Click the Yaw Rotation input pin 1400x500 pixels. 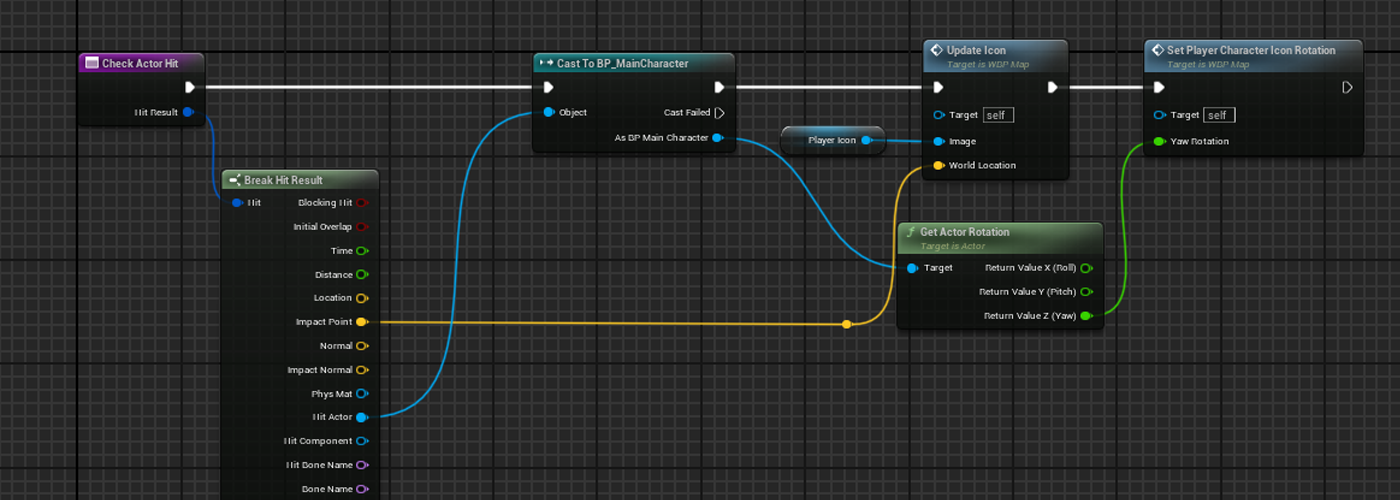tap(1159, 141)
